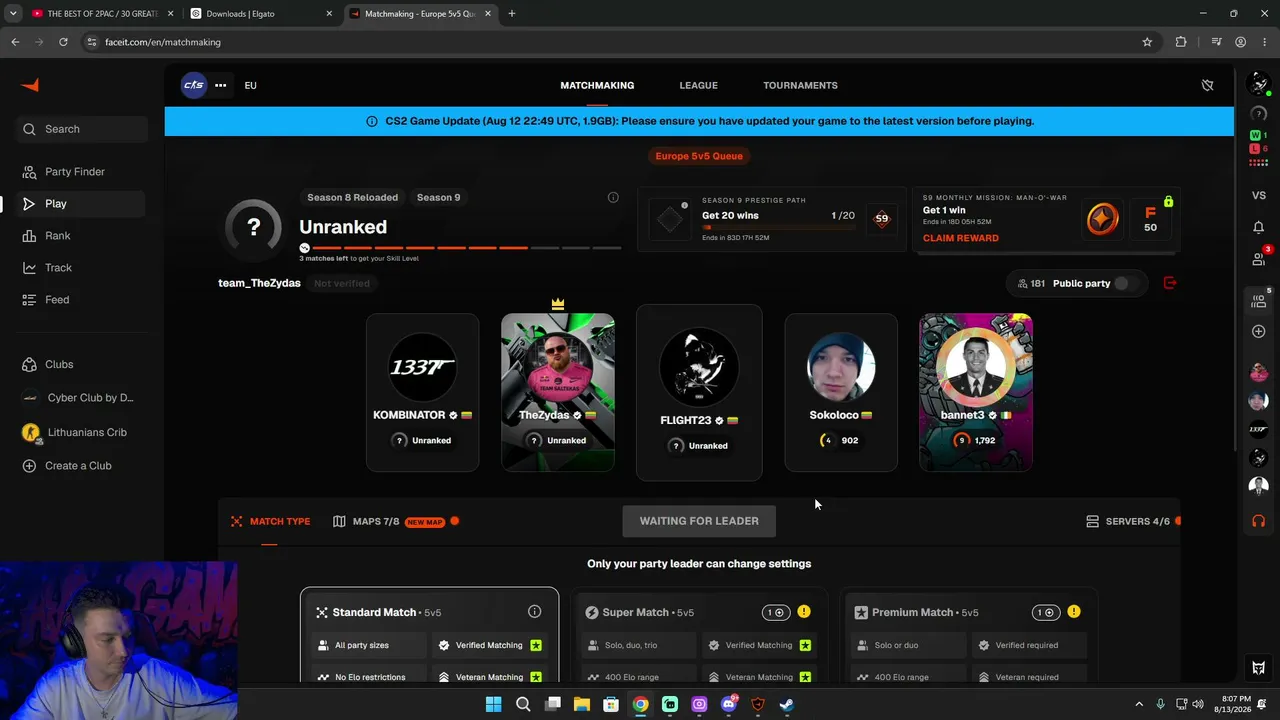Switch to the Season 8 Reloaded tab
Screen dimensions: 1280x720
coord(352,197)
